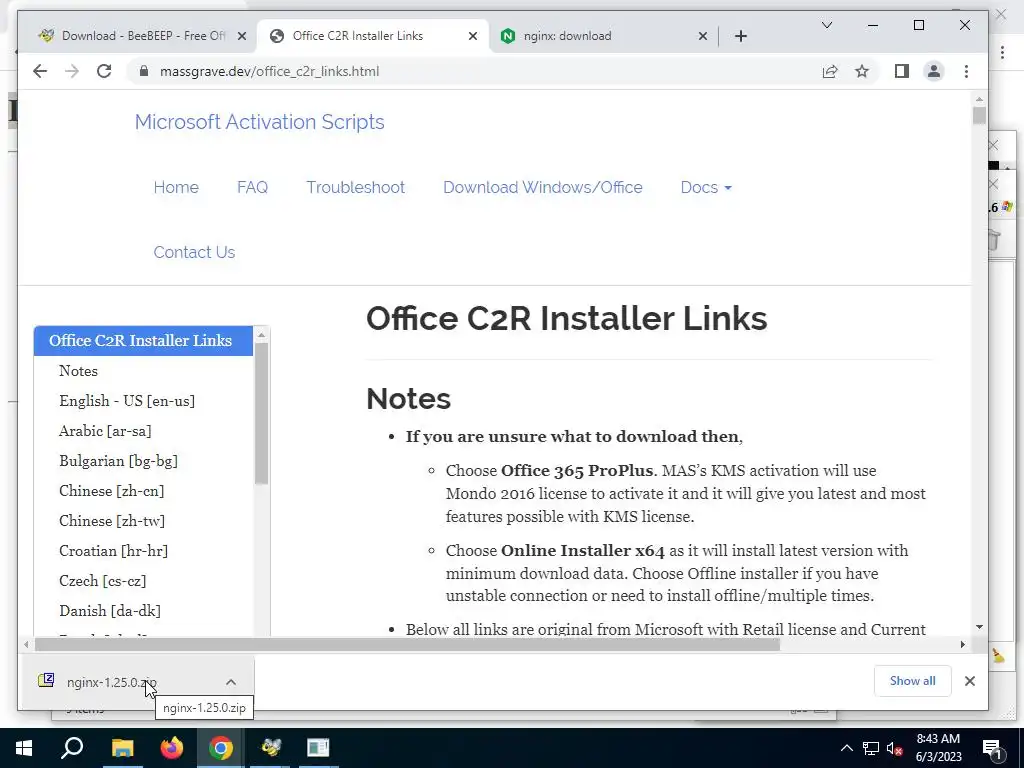Screen dimensions: 1024x768
Task: Jump to Croatian [hr-hr] section
Action: coord(113,551)
